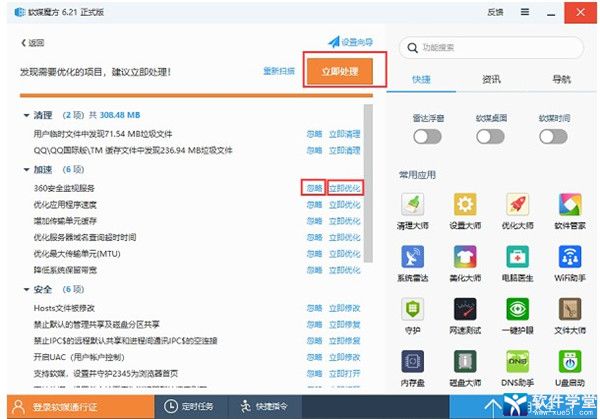Open 系统雷达 satellite dish icon
The image size is (600, 419).
pos(412,256)
